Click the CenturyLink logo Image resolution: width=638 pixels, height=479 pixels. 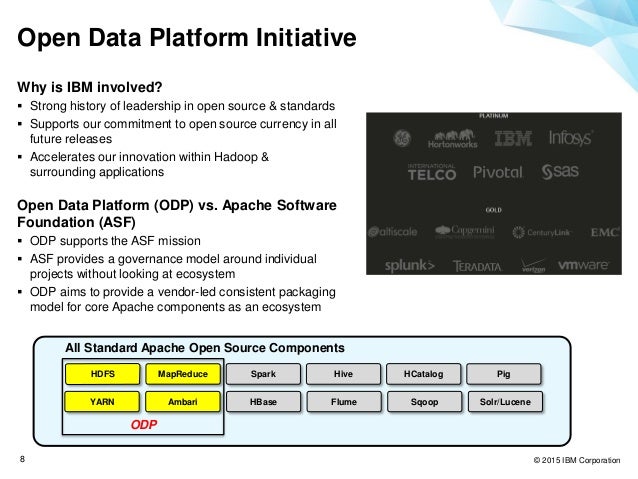541,232
